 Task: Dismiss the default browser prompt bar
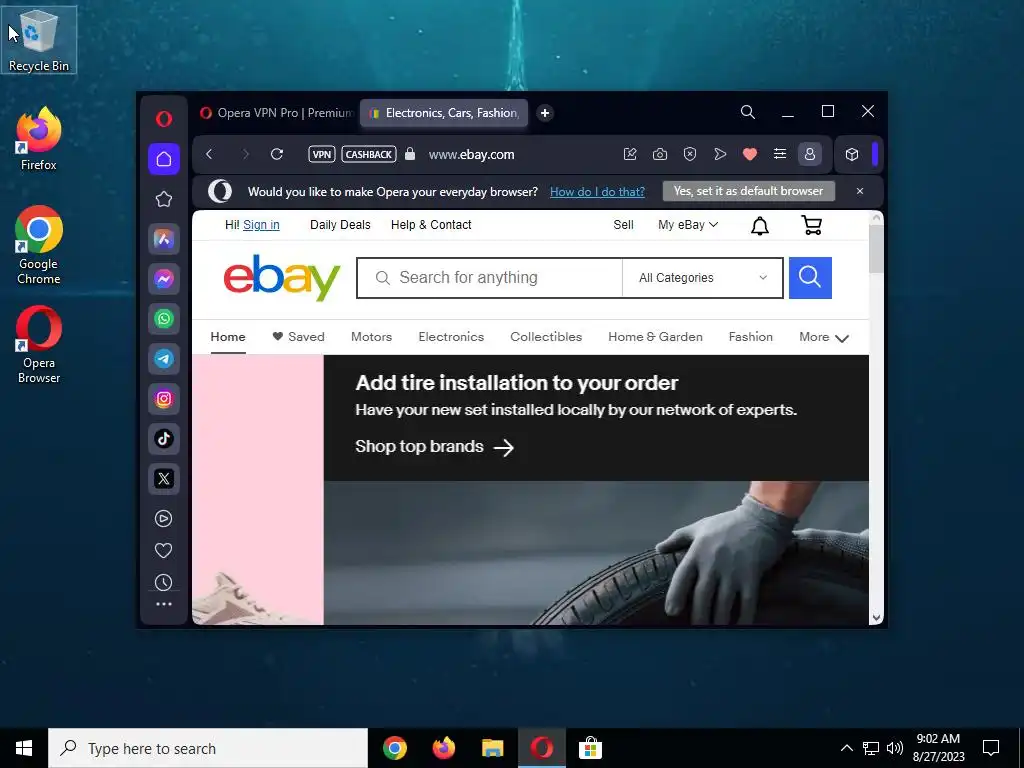[x=860, y=191]
